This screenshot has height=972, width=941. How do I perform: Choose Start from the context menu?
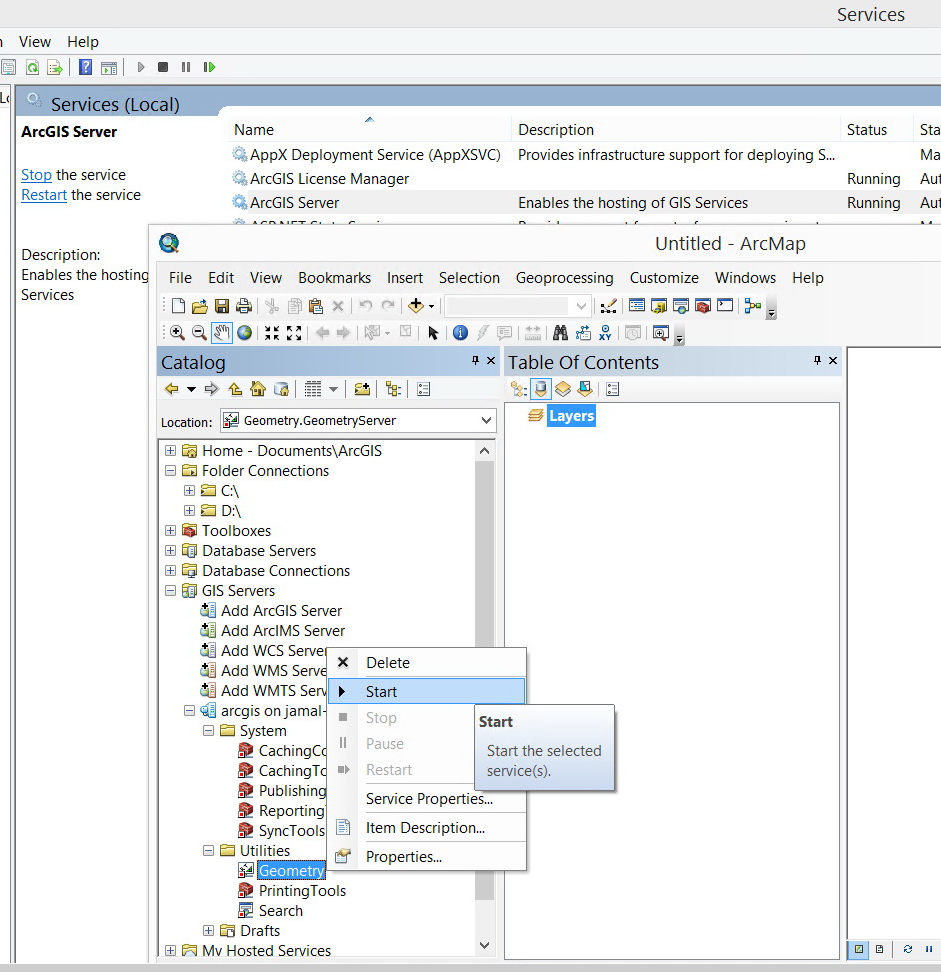pyautogui.click(x=426, y=691)
